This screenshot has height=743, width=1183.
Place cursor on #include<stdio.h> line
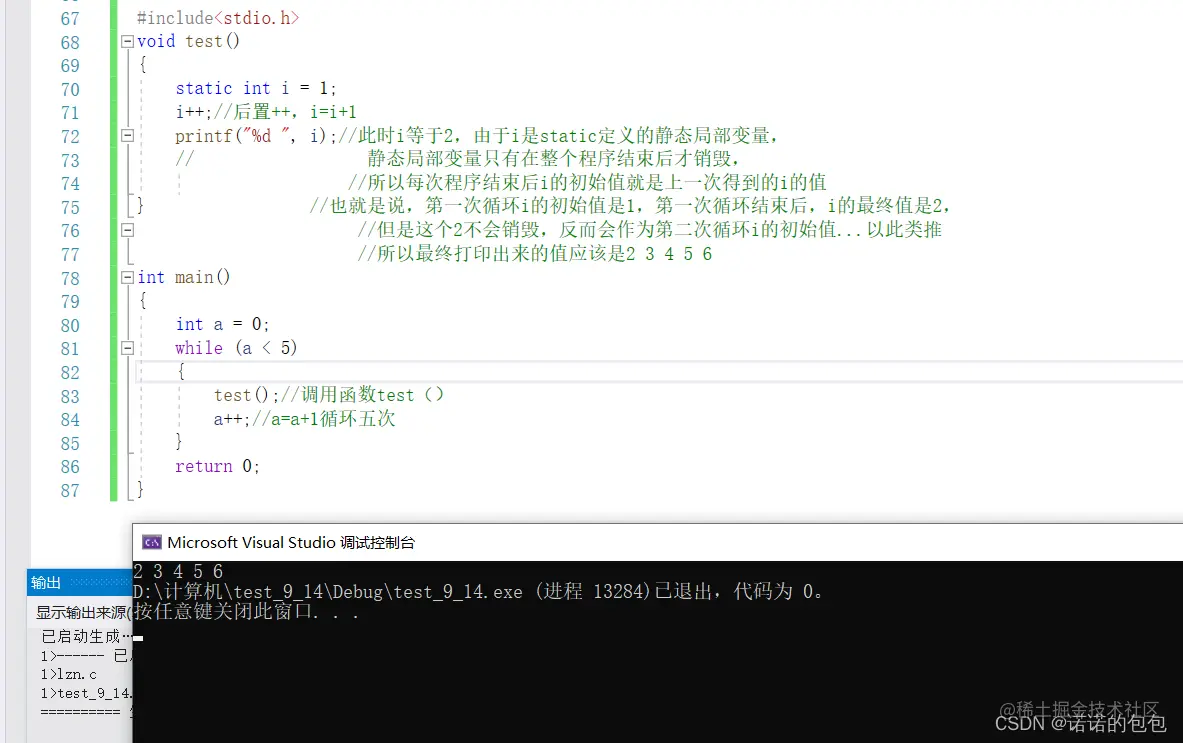coord(218,18)
